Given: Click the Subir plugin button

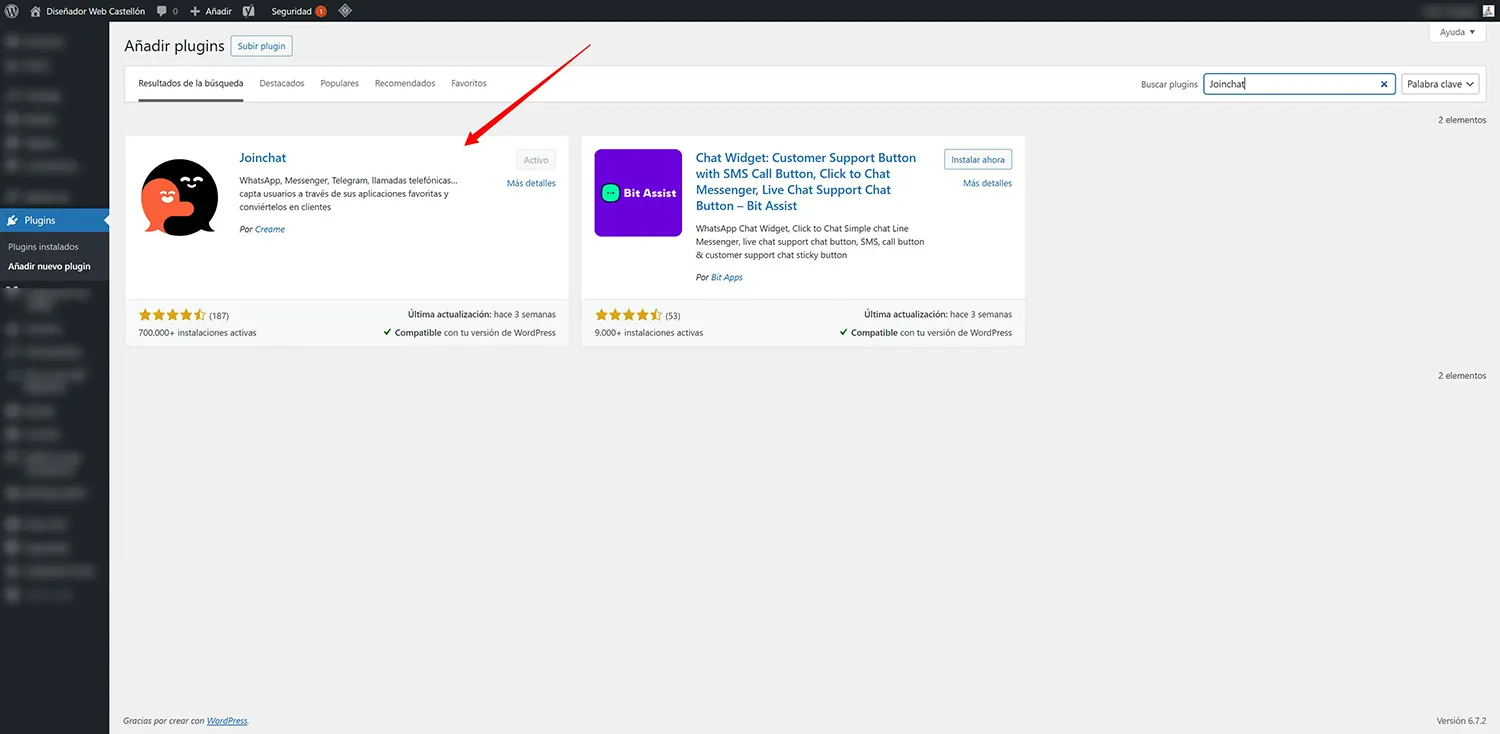Looking at the screenshot, I should point(262,46).
